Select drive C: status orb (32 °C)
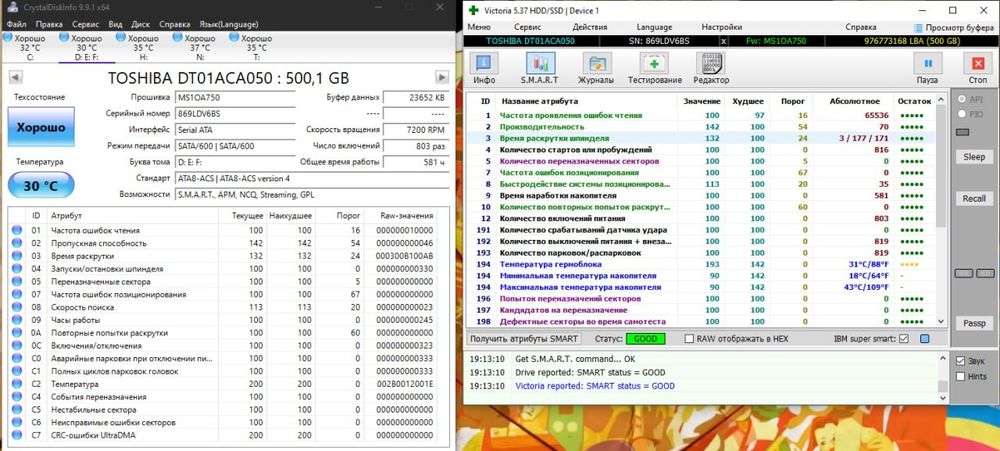1000x451 pixels. point(8,38)
